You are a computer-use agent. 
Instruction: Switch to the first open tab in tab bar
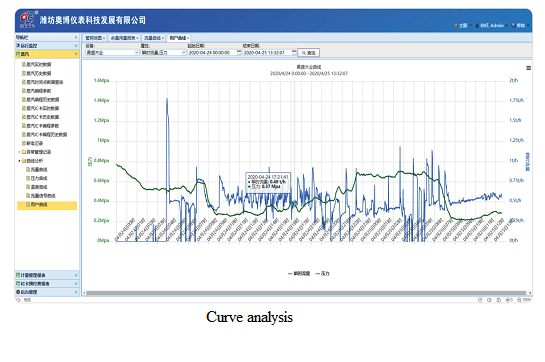(x=95, y=38)
